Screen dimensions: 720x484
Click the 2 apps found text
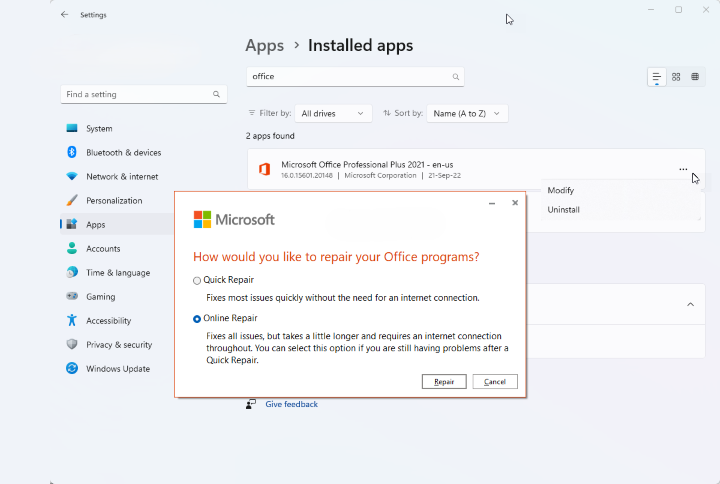point(270,136)
